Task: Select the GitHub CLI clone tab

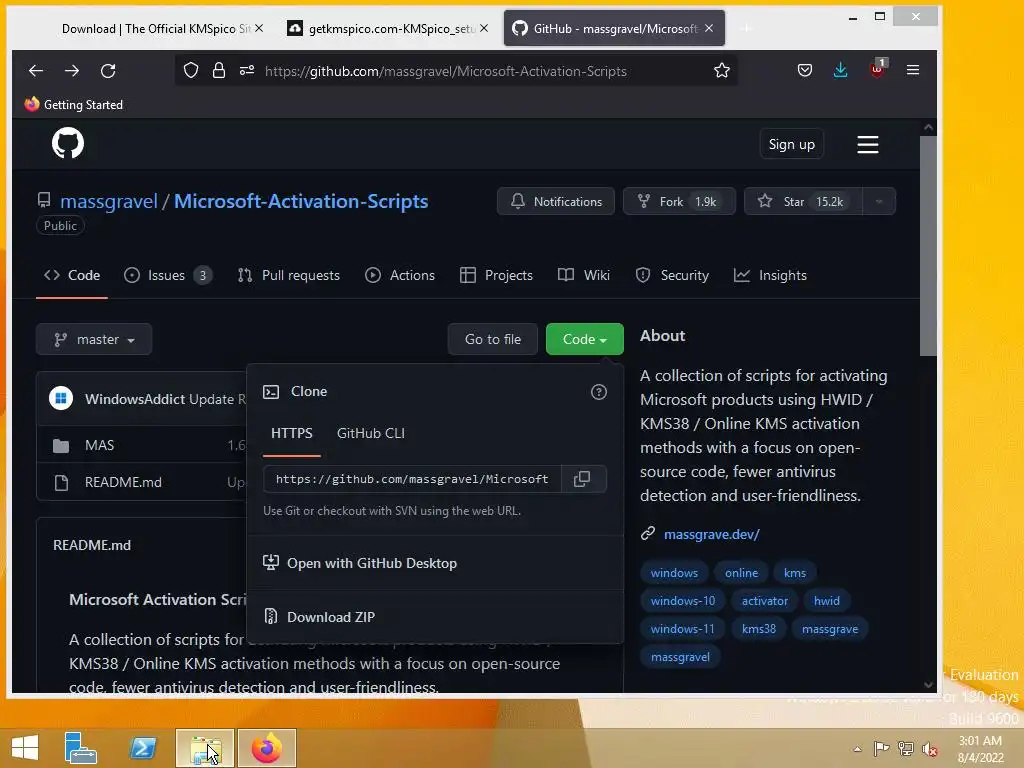Action: point(371,433)
